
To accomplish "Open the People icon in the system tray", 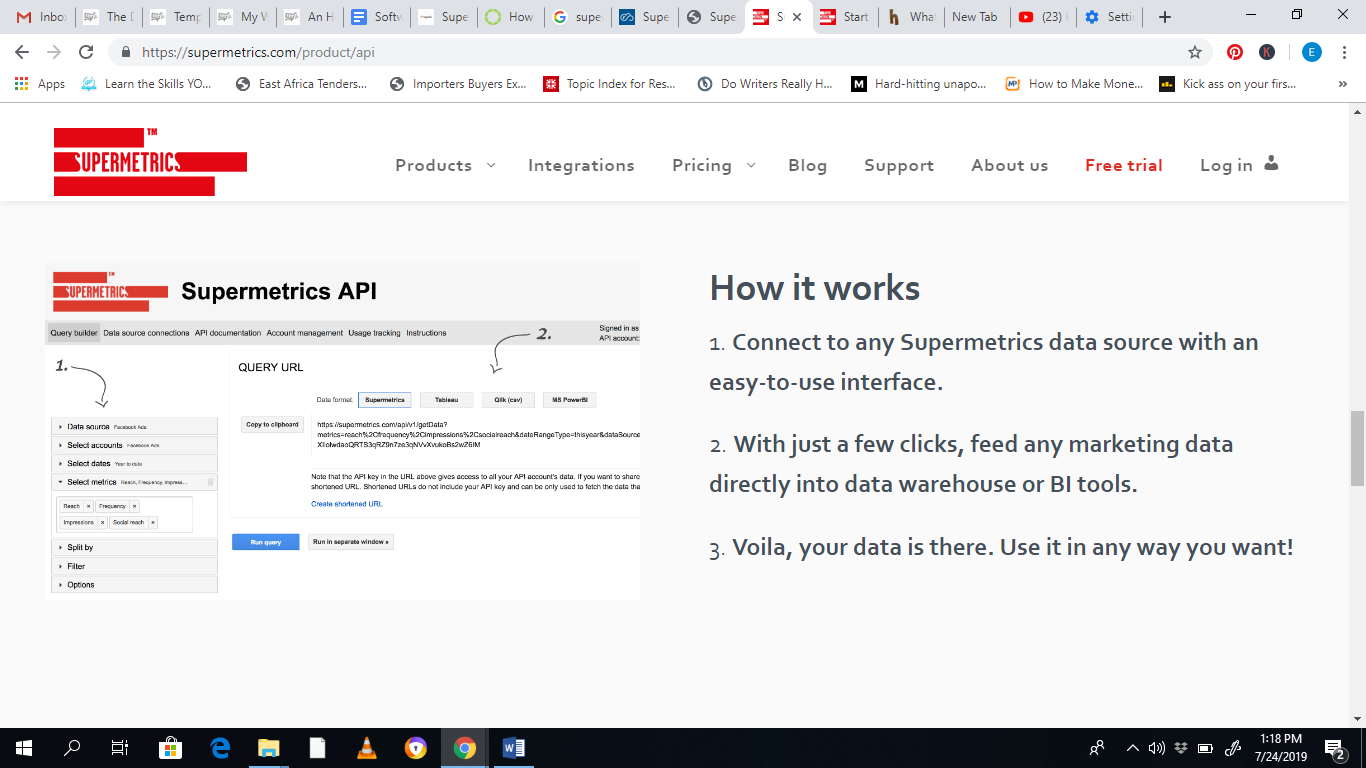I will [x=1097, y=748].
